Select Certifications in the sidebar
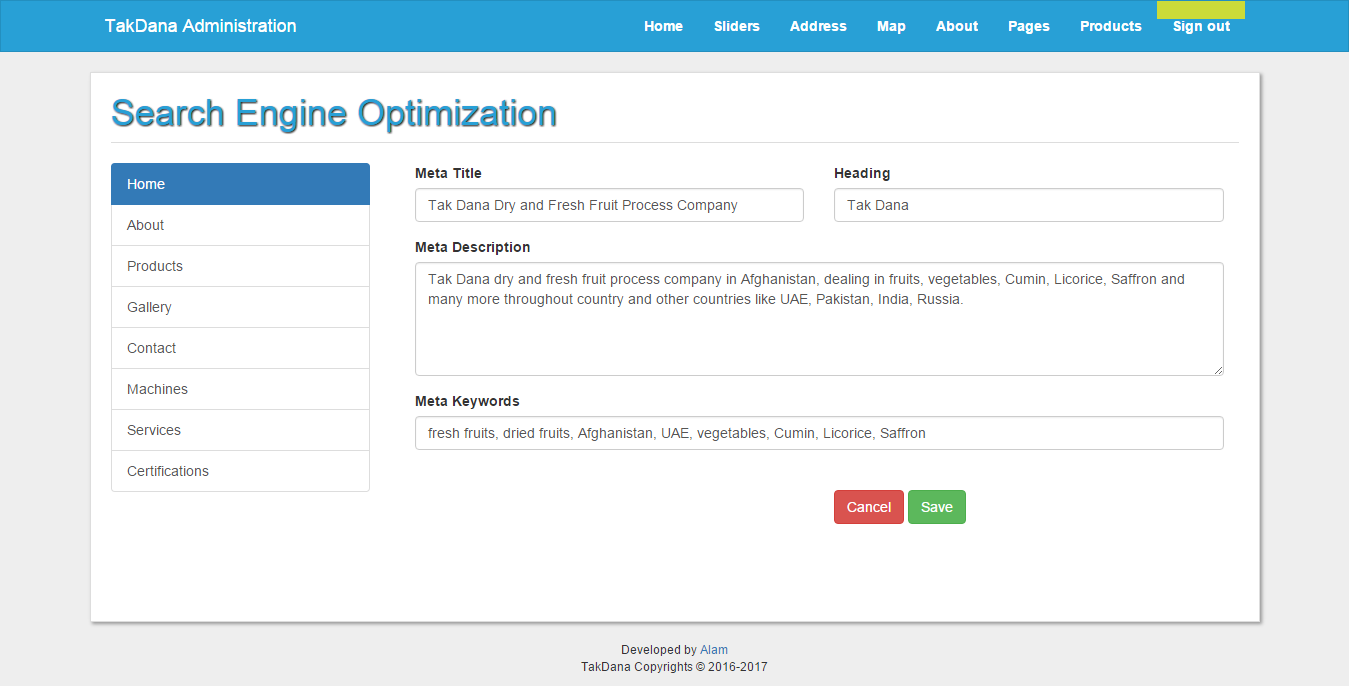The width and height of the screenshot is (1349, 686). [x=240, y=471]
